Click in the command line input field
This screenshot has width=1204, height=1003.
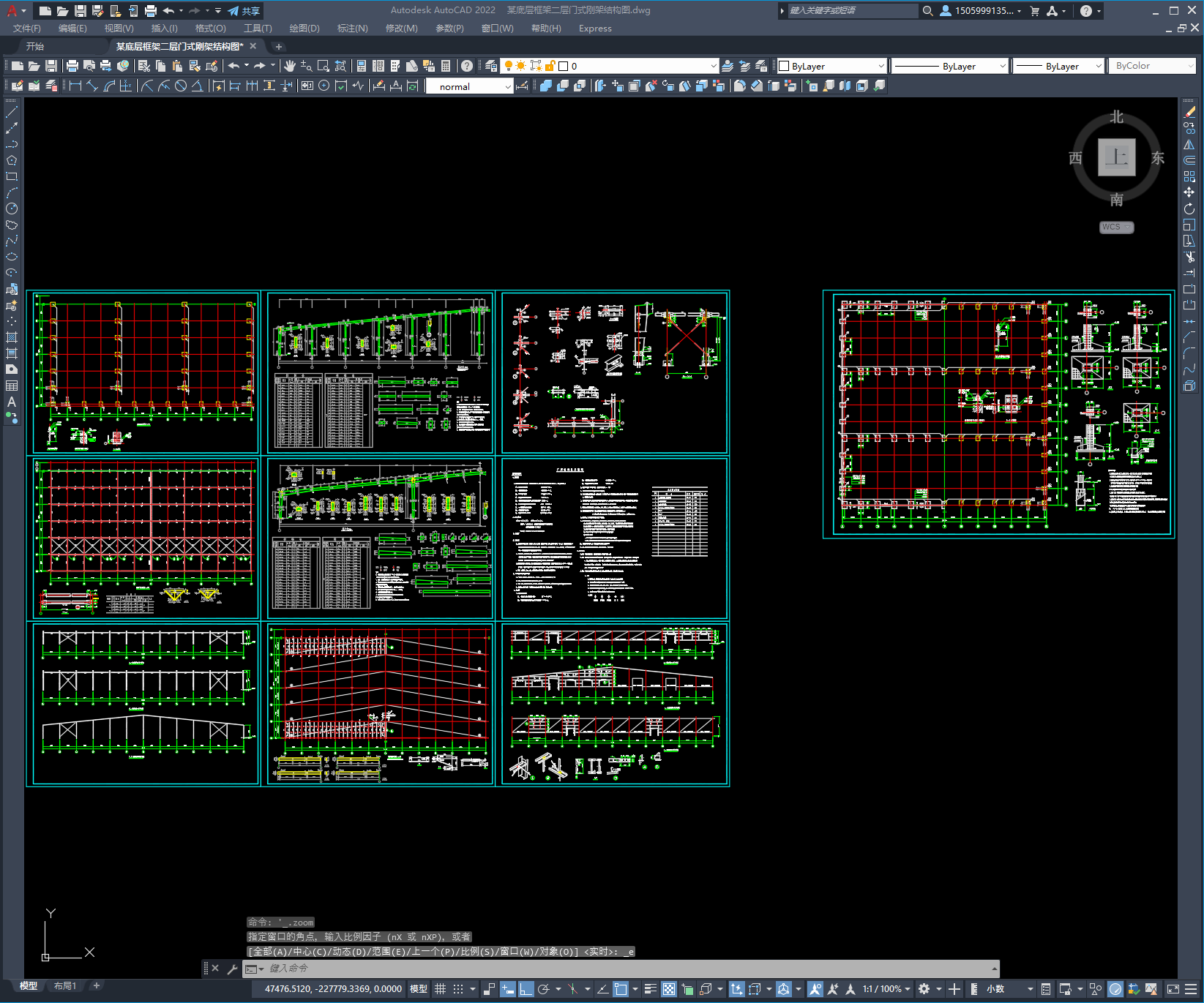tap(629, 969)
